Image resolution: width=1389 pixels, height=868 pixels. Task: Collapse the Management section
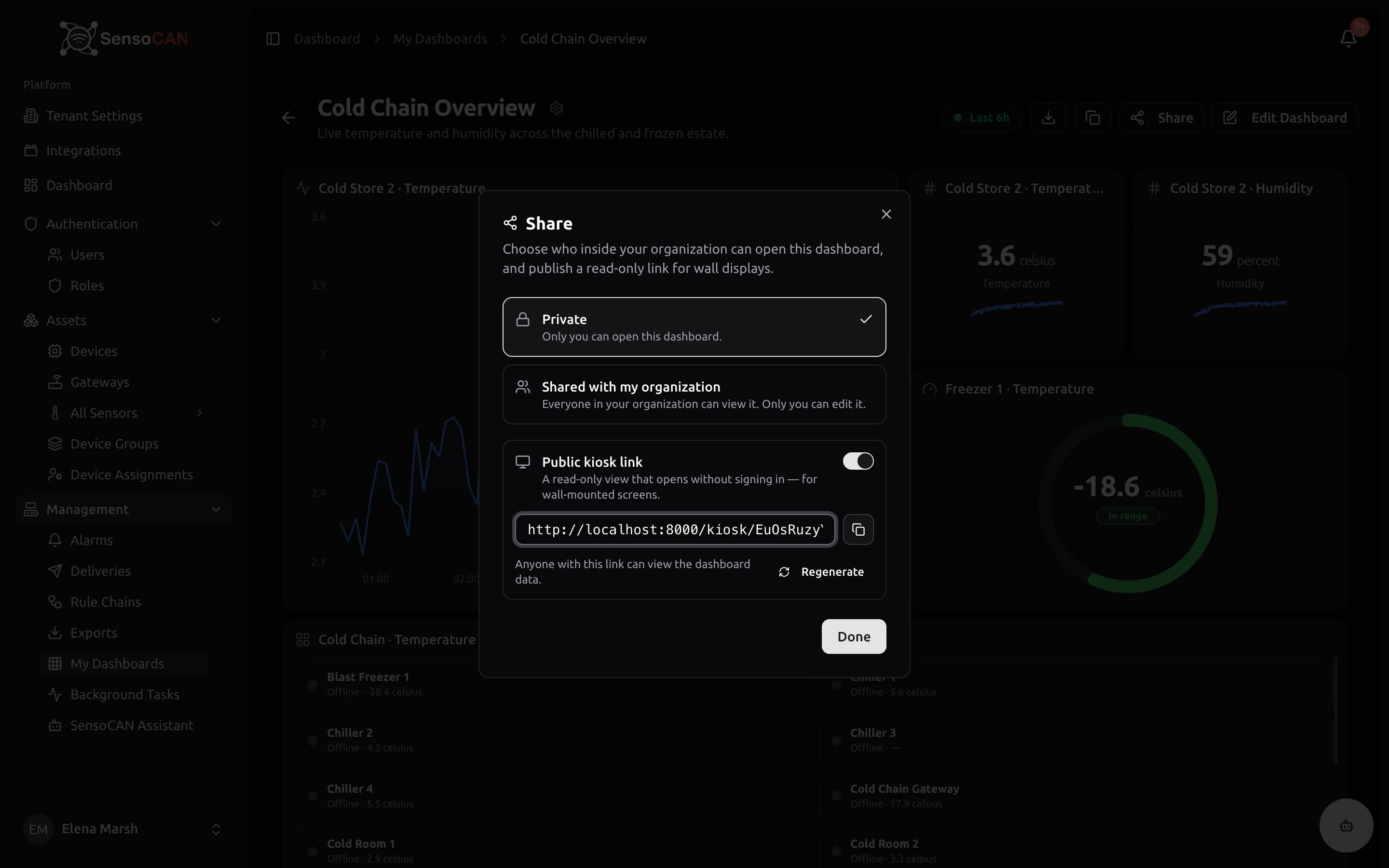(123, 509)
